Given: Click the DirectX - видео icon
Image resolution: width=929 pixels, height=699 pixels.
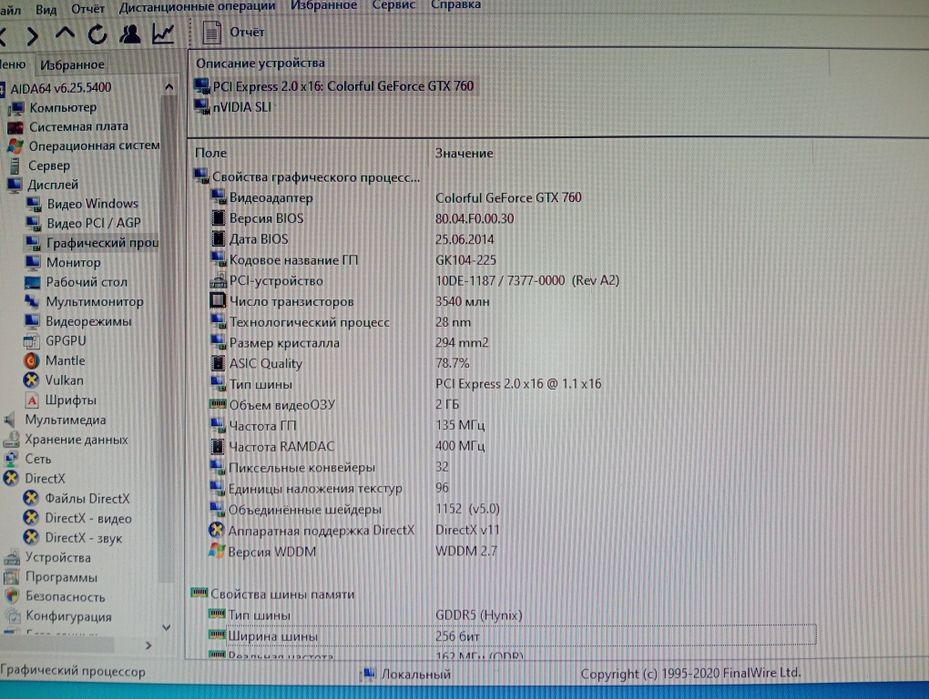Looking at the screenshot, I should tap(31, 518).
